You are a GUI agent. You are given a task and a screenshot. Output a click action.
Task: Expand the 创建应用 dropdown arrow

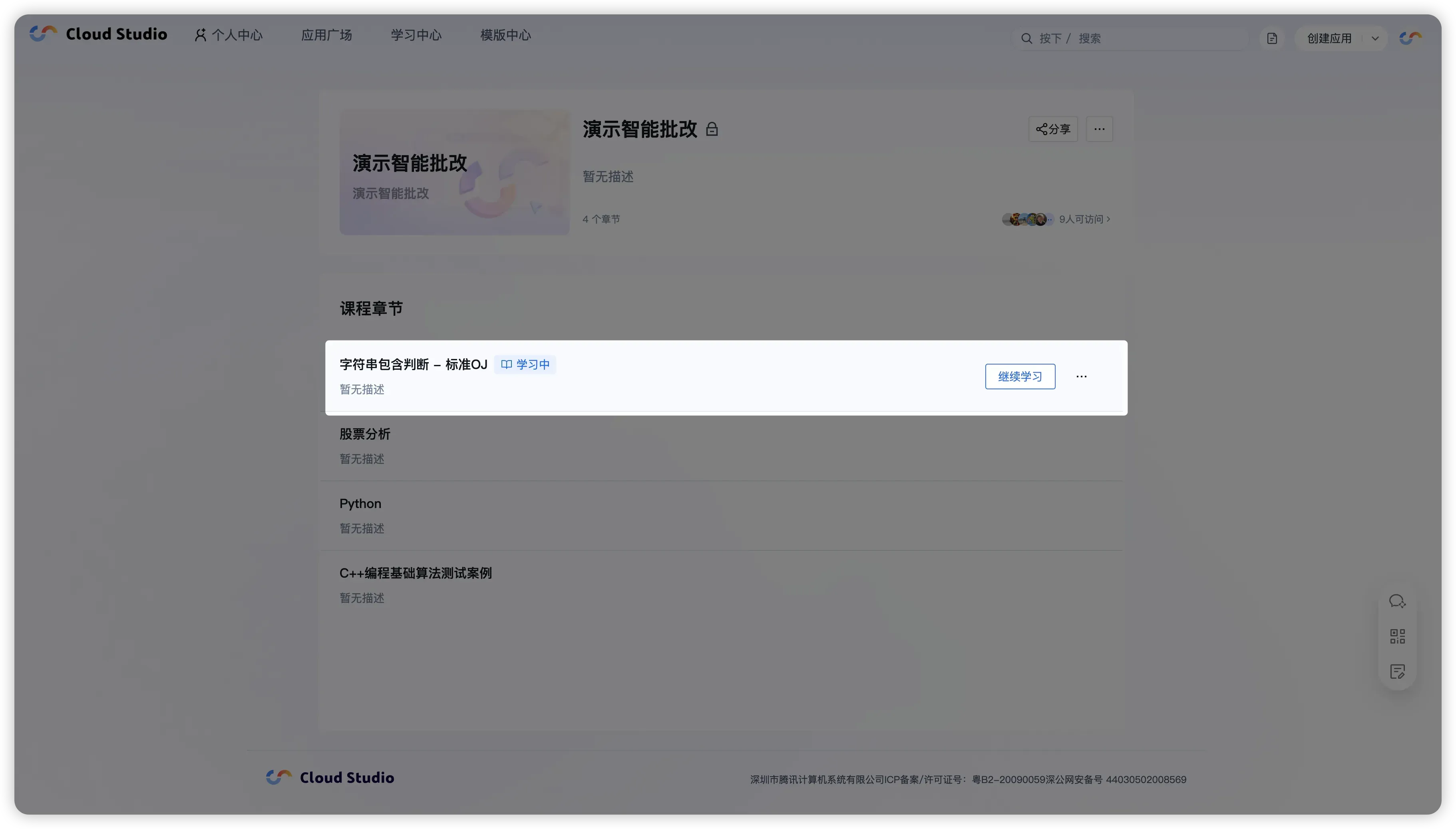1374,39
